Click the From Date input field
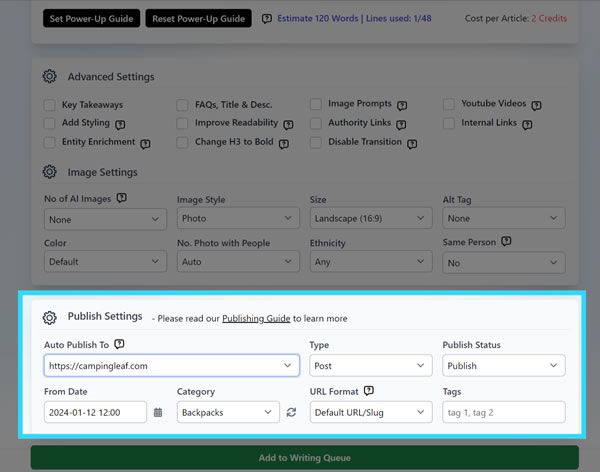600x472 pixels. coord(95,412)
